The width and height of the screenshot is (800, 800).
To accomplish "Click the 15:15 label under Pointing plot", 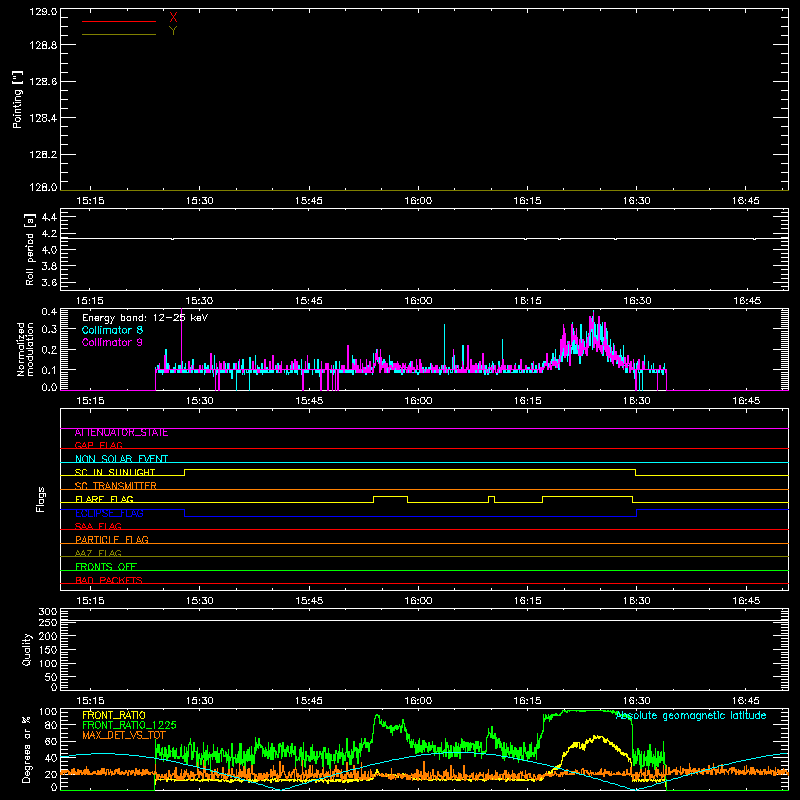I will 90,201.
